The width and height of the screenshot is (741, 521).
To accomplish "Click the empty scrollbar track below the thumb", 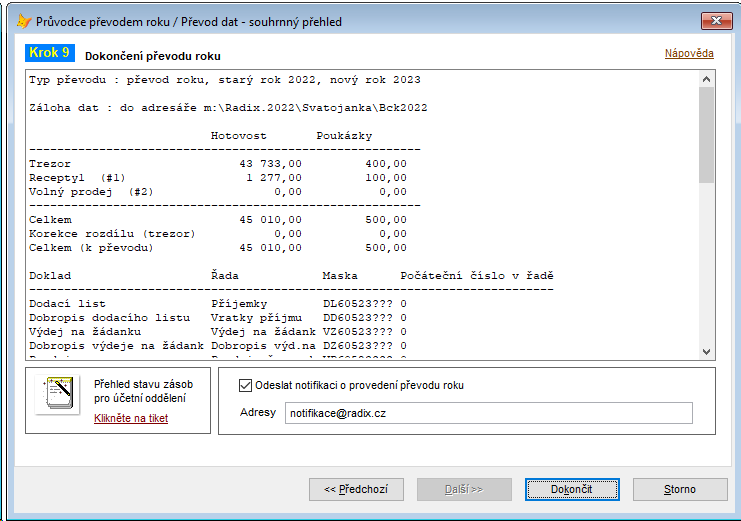I will (x=707, y=270).
